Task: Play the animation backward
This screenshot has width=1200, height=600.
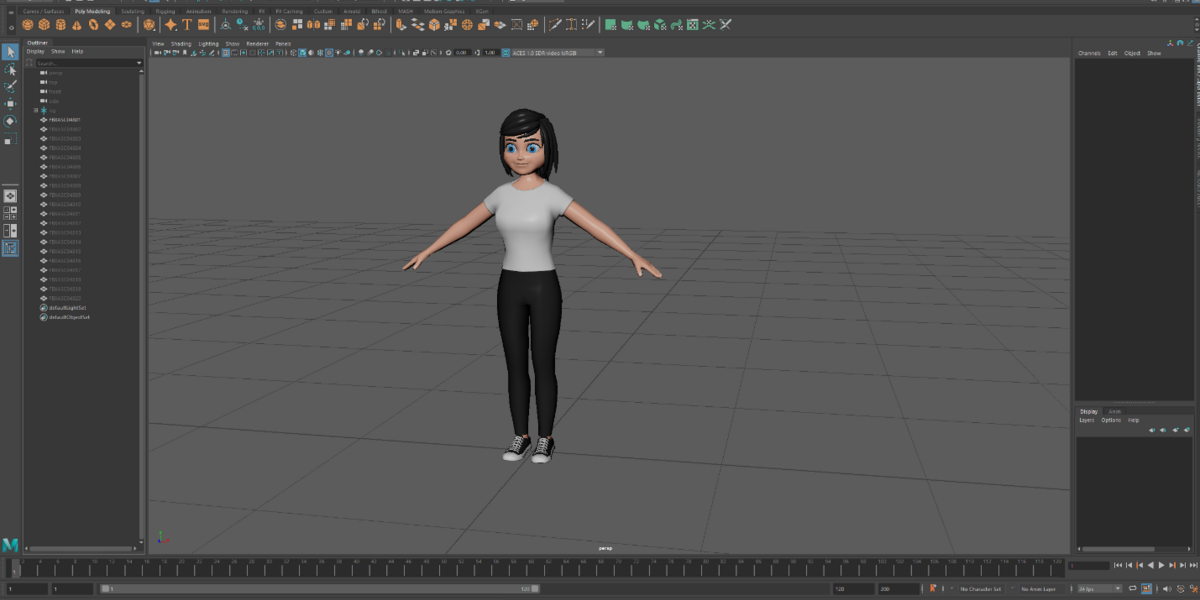Action: 1151,566
